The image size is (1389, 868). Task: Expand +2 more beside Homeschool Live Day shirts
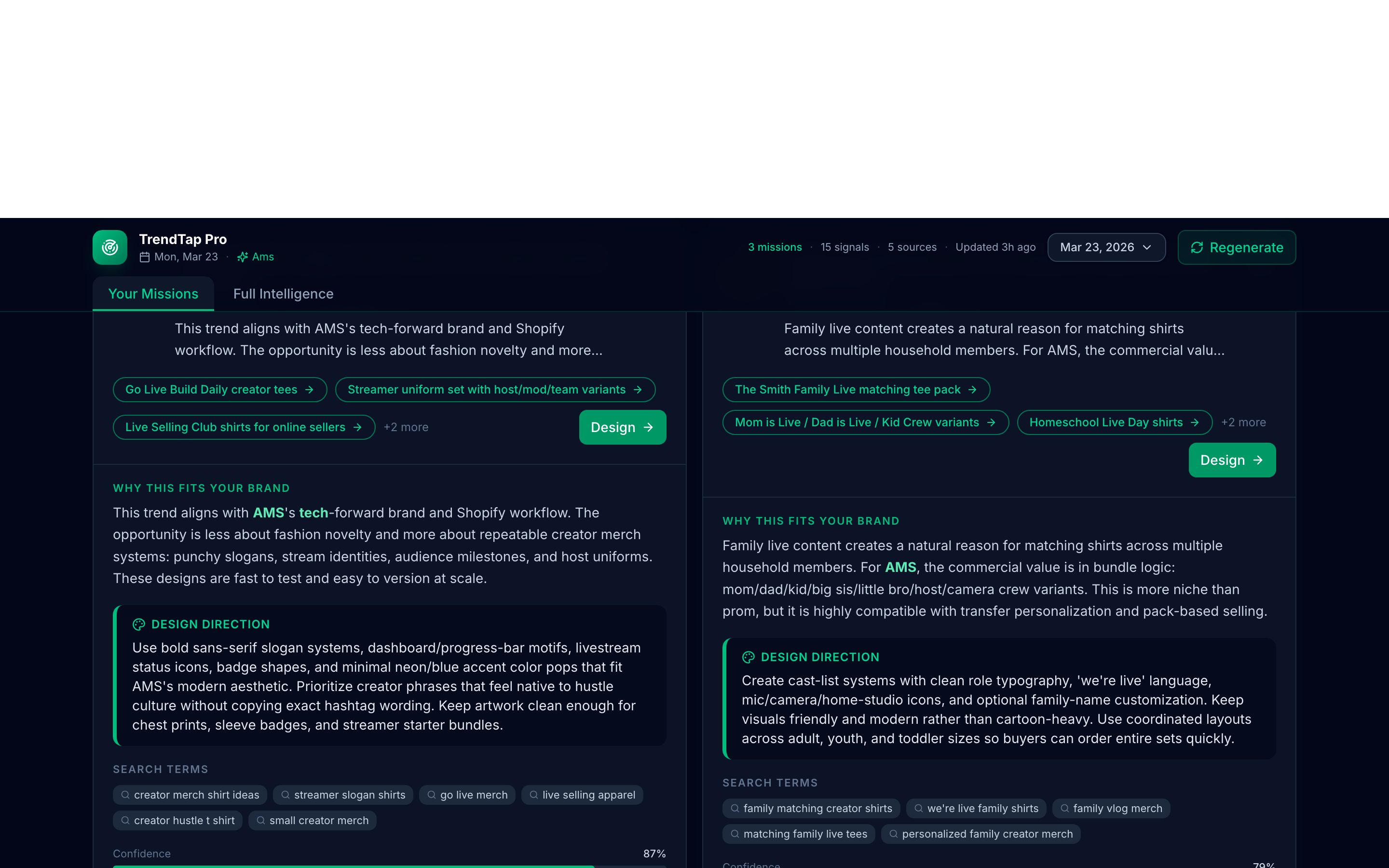click(1243, 422)
